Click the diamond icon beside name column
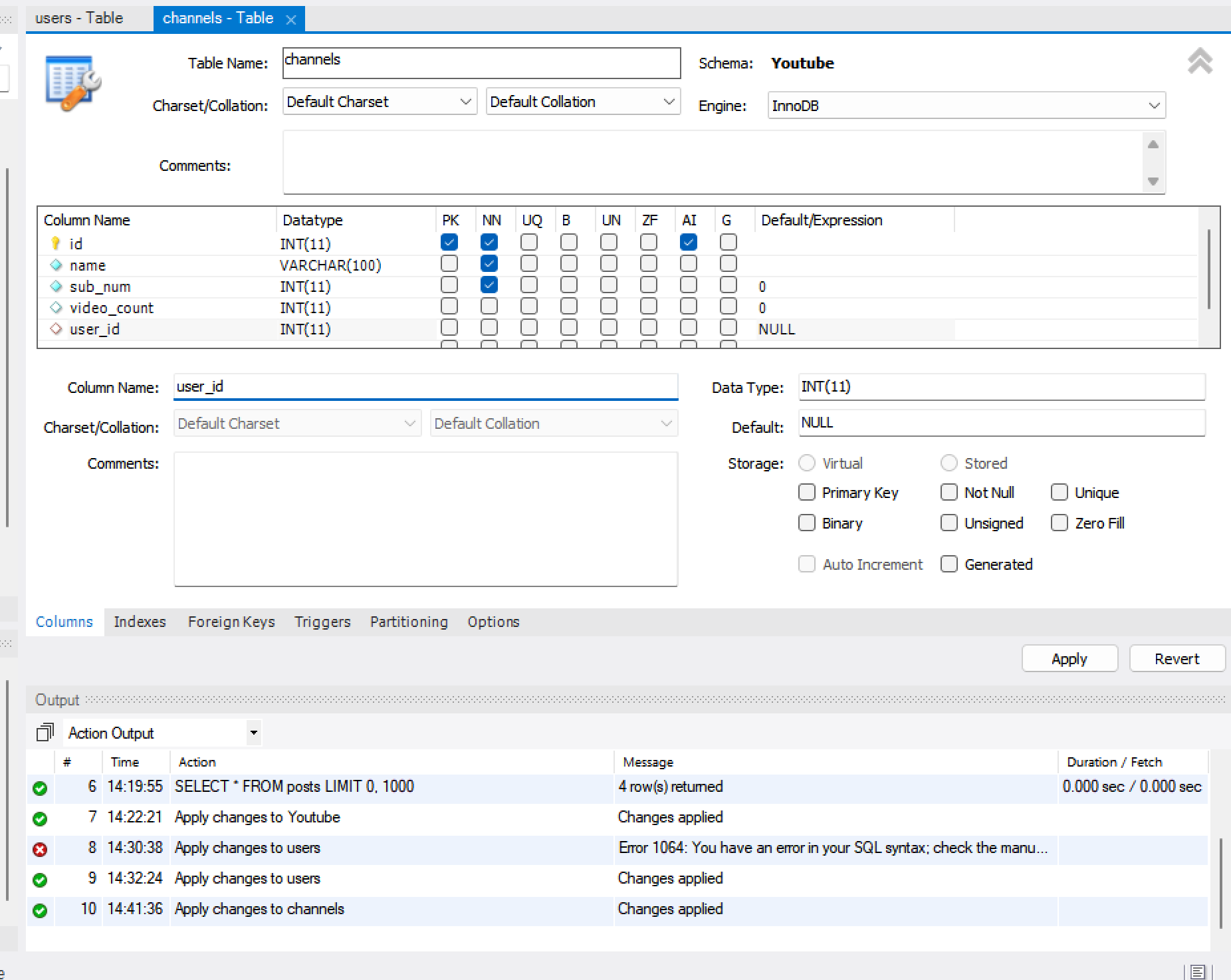 [x=56, y=265]
